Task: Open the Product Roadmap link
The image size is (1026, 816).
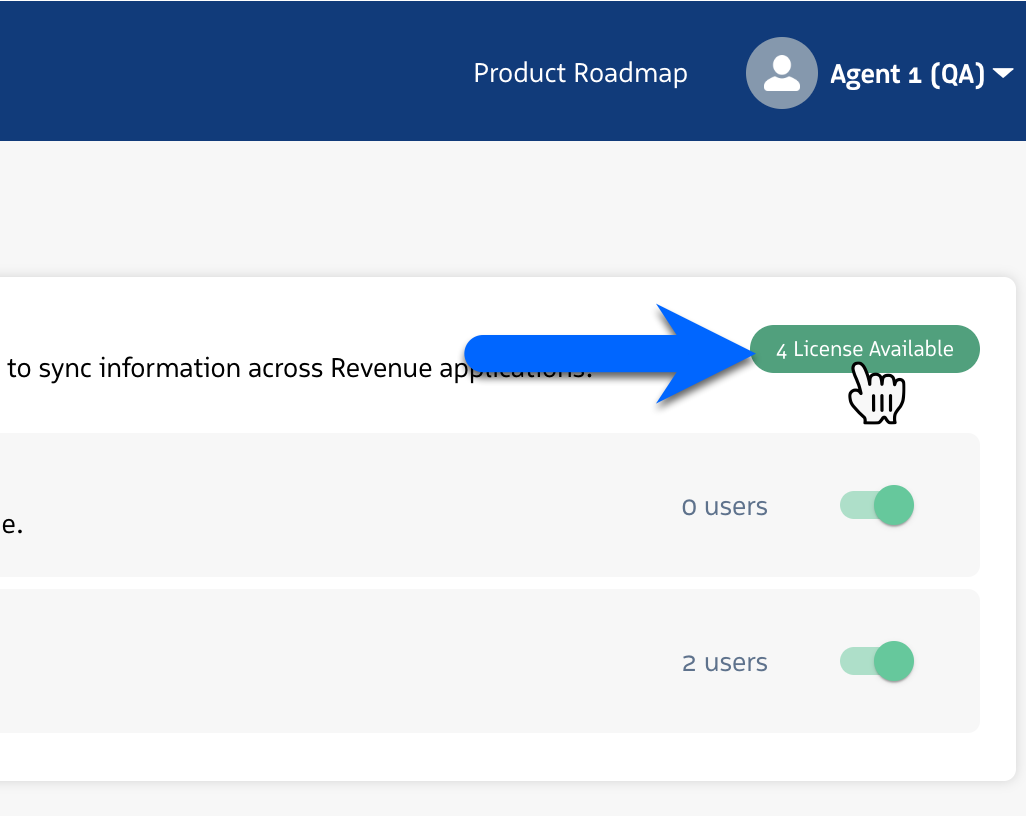Action: [x=580, y=74]
